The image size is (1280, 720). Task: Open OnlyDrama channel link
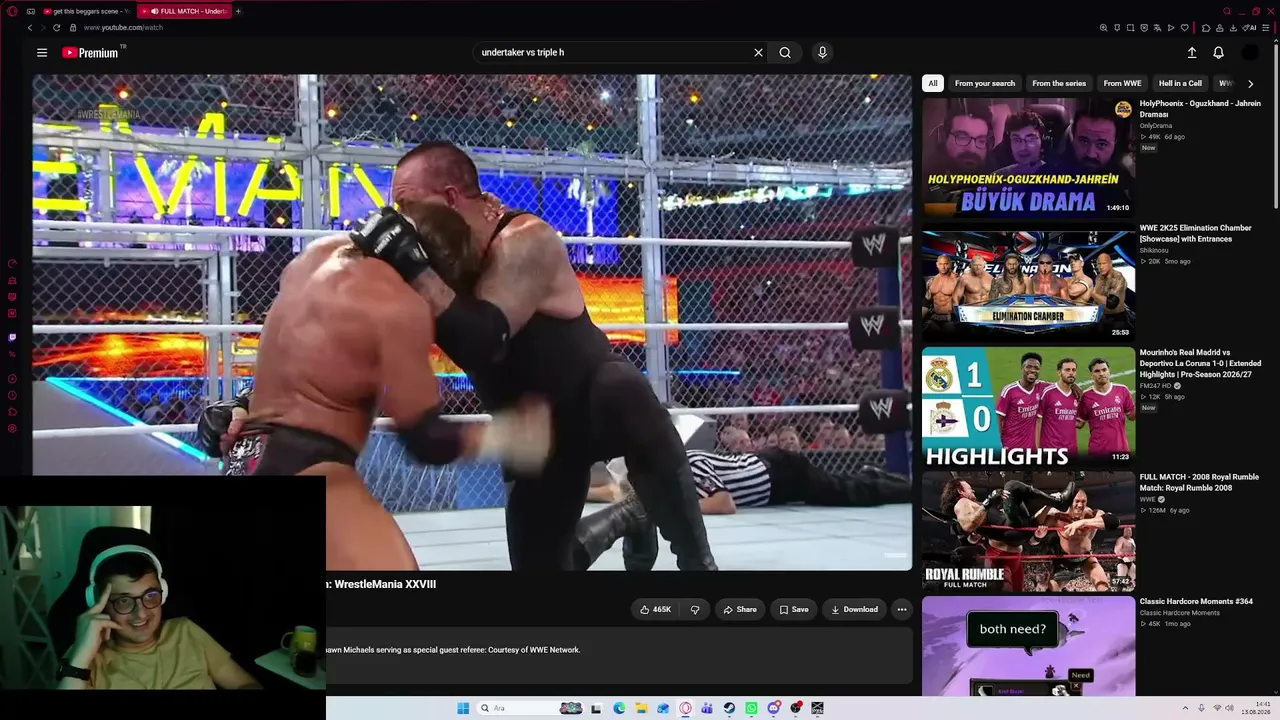point(1156,126)
